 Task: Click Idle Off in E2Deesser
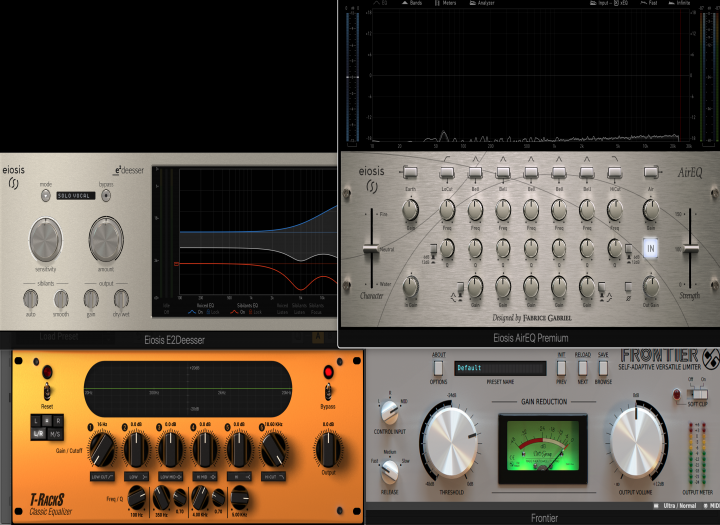click(166, 309)
